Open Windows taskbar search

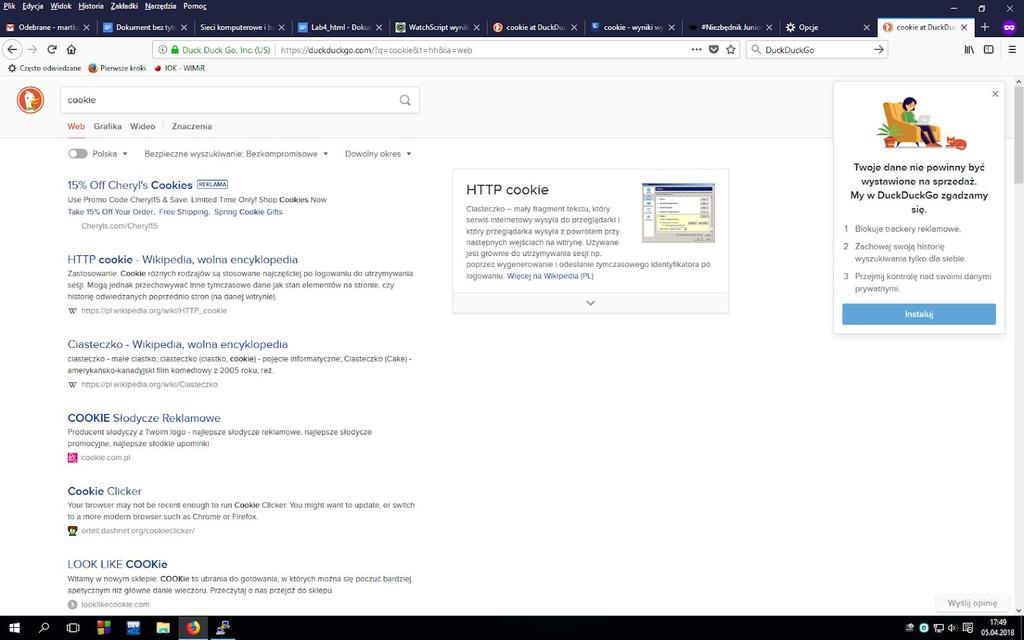44,628
